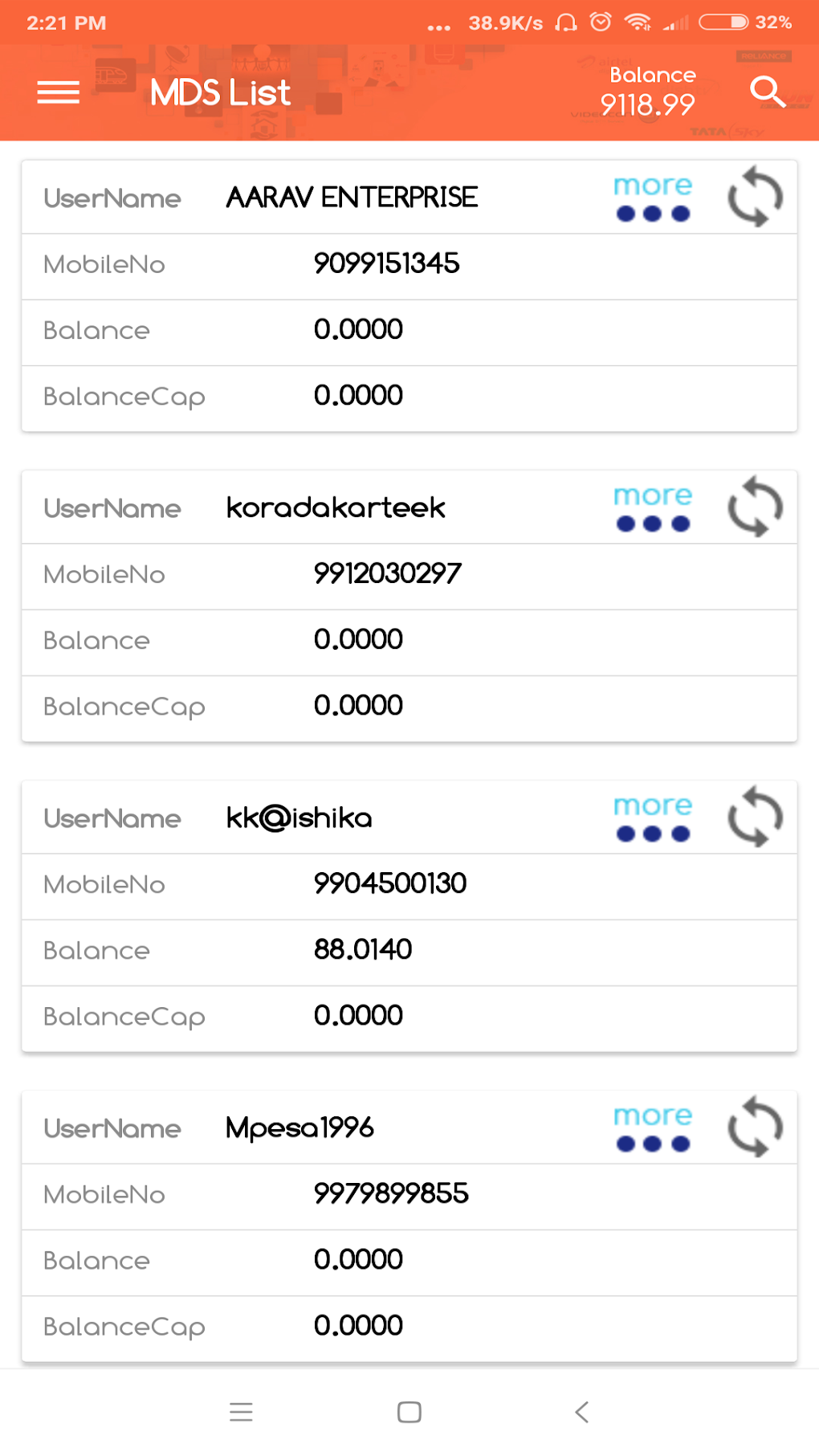
Task: Expand more options for kk@ishika
Action: pos(653,818)
